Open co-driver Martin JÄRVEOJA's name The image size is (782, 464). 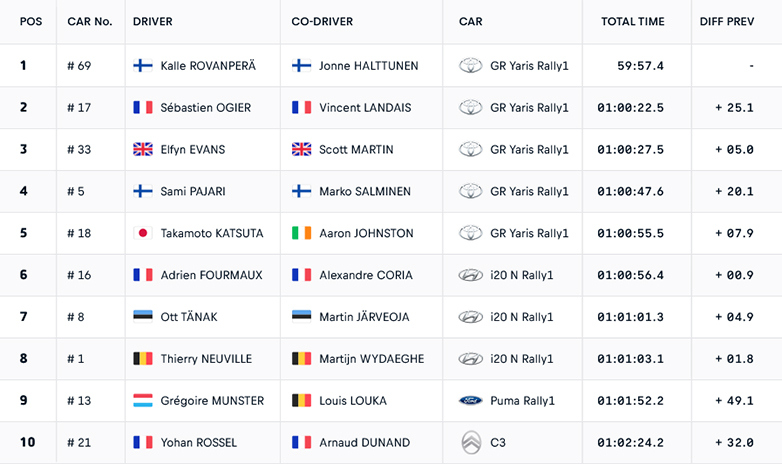tap(364, 317)
